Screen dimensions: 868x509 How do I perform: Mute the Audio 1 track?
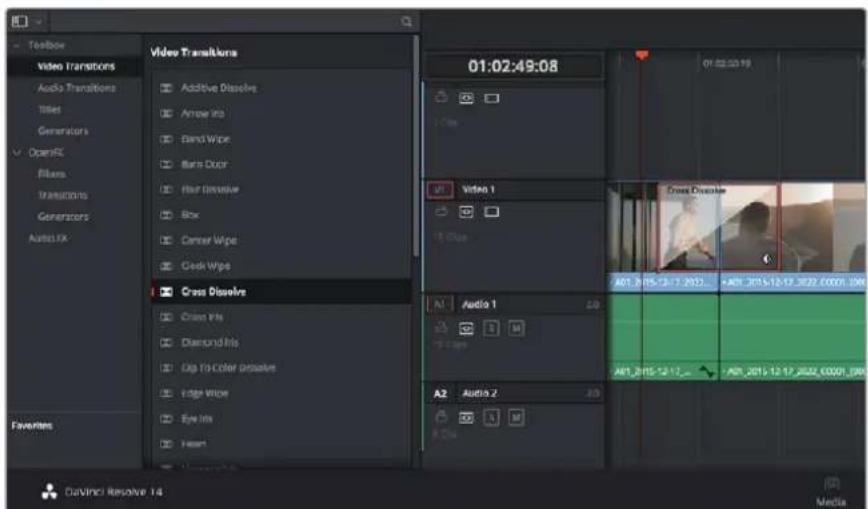tap(516, 328)
